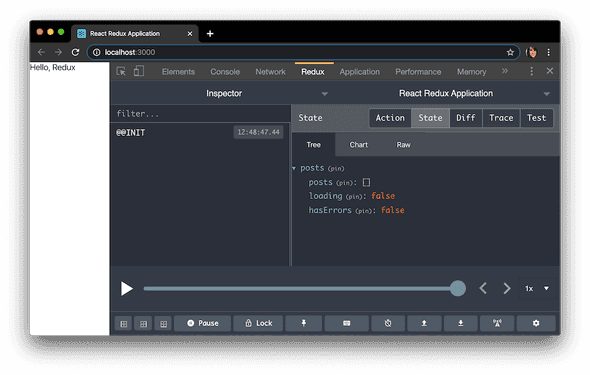Pin the loading state key
This screenshot has height=375, width=590.
click(355, 197)
